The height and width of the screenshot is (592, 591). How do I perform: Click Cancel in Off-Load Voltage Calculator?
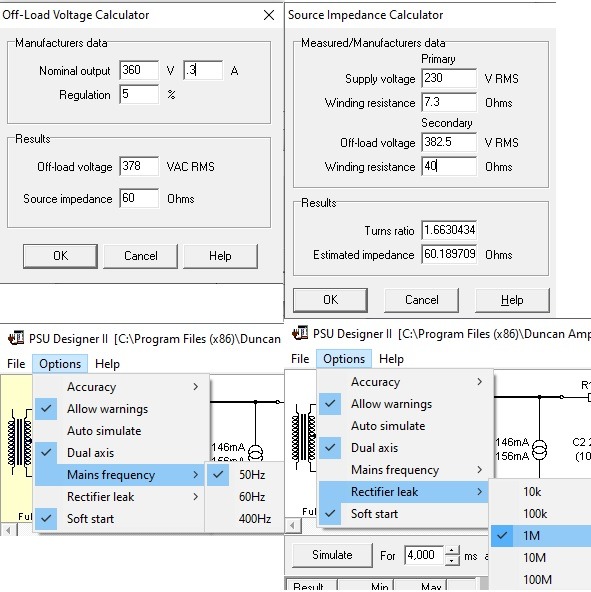pos(140,256)
